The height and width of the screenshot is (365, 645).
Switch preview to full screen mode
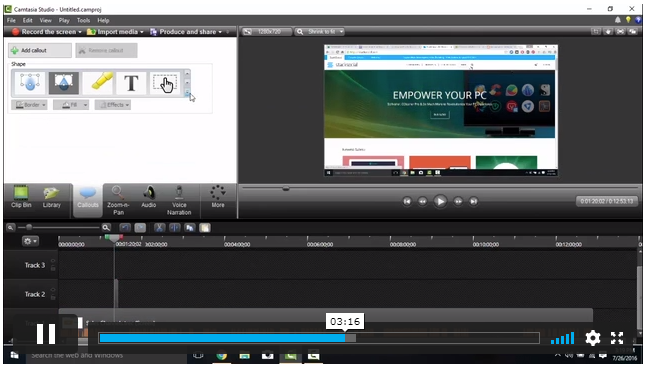coord(620,32)
